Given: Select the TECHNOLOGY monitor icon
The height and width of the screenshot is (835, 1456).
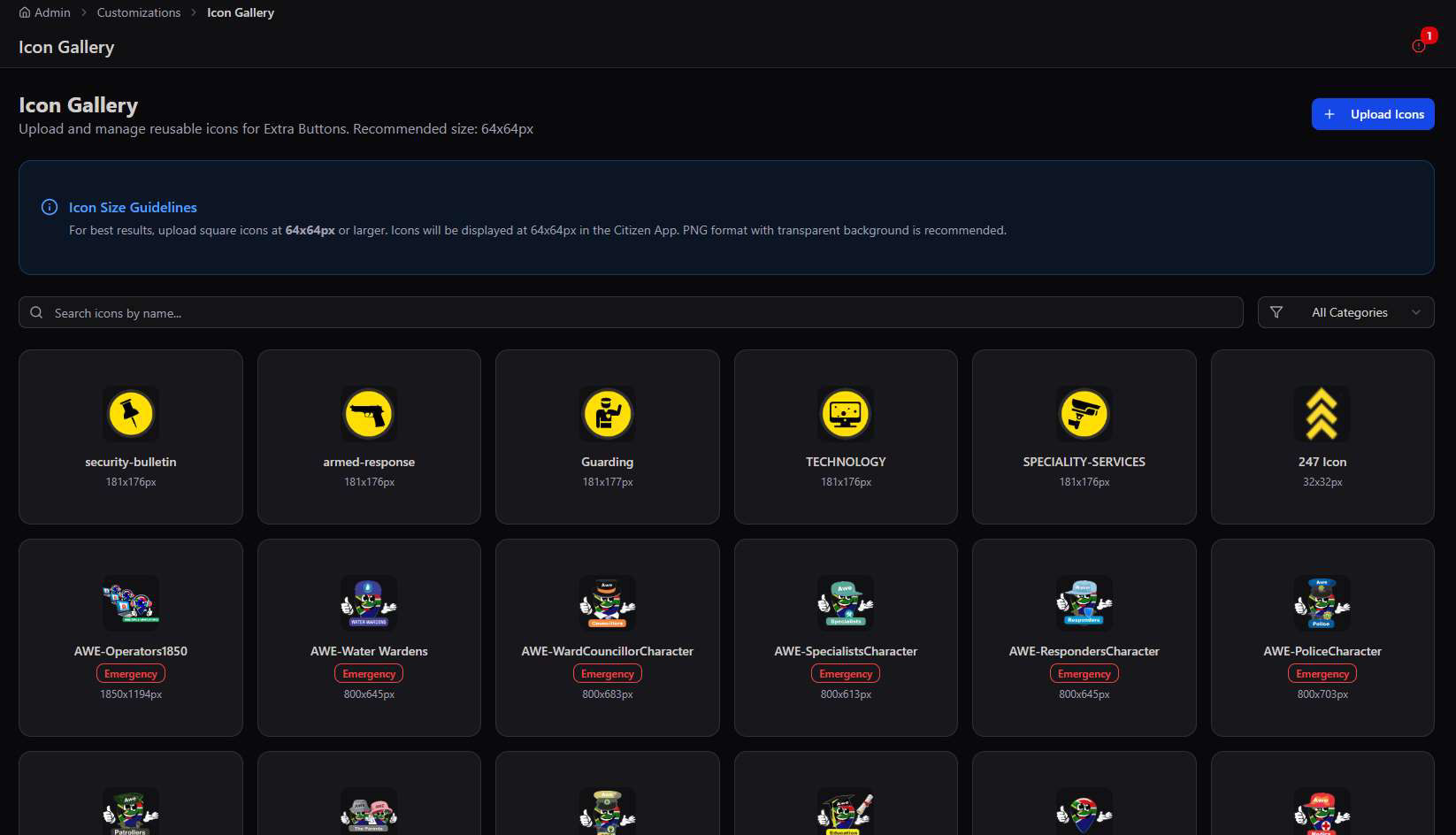Looking at the screenshot, I should [x=846, y=414].
